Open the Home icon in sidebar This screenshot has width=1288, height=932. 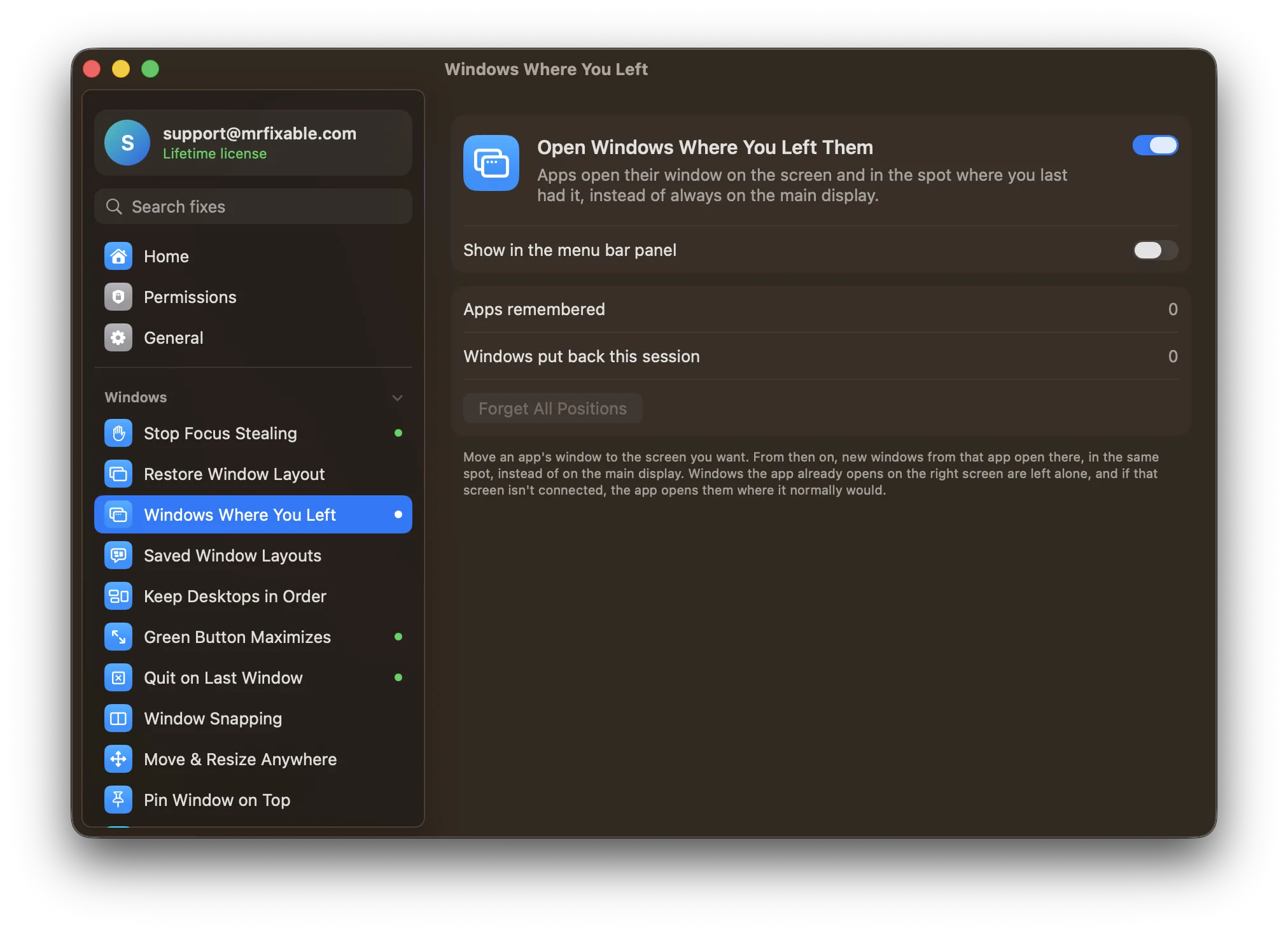[118, 256]
